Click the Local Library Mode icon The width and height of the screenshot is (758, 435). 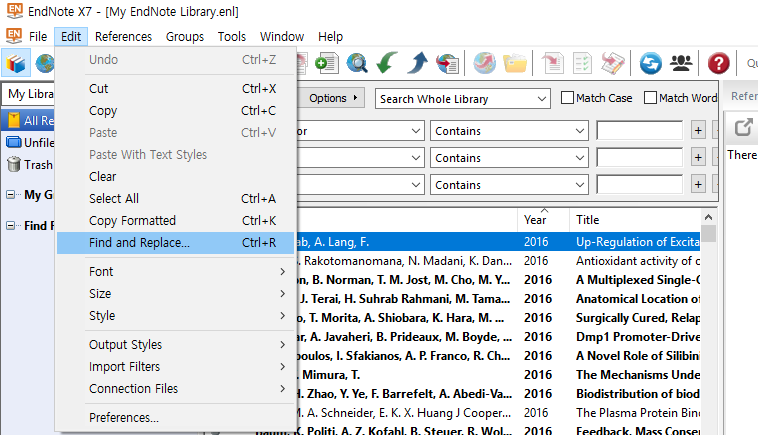click(x=16, y=63)
